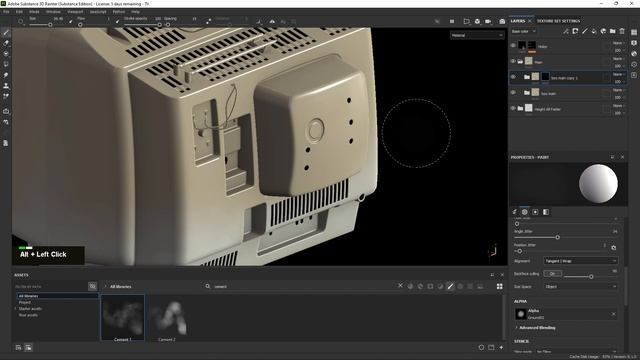Select the Eraser tool in left toolbar
This screenshot has height=360, width=640.
pyautogui.click(x=6, y=43)
